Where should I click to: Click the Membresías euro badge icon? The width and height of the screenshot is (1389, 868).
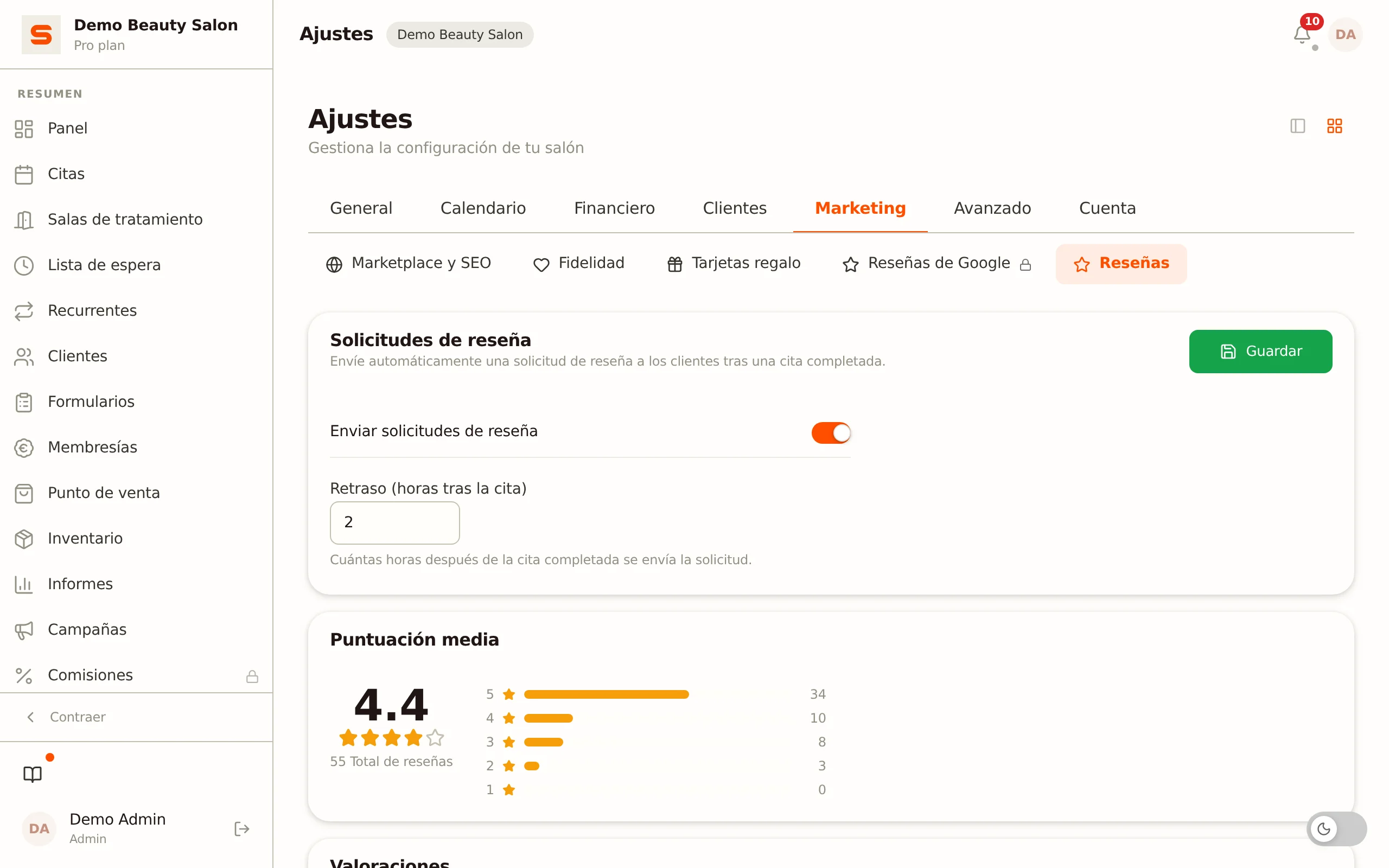click(23, 447)
